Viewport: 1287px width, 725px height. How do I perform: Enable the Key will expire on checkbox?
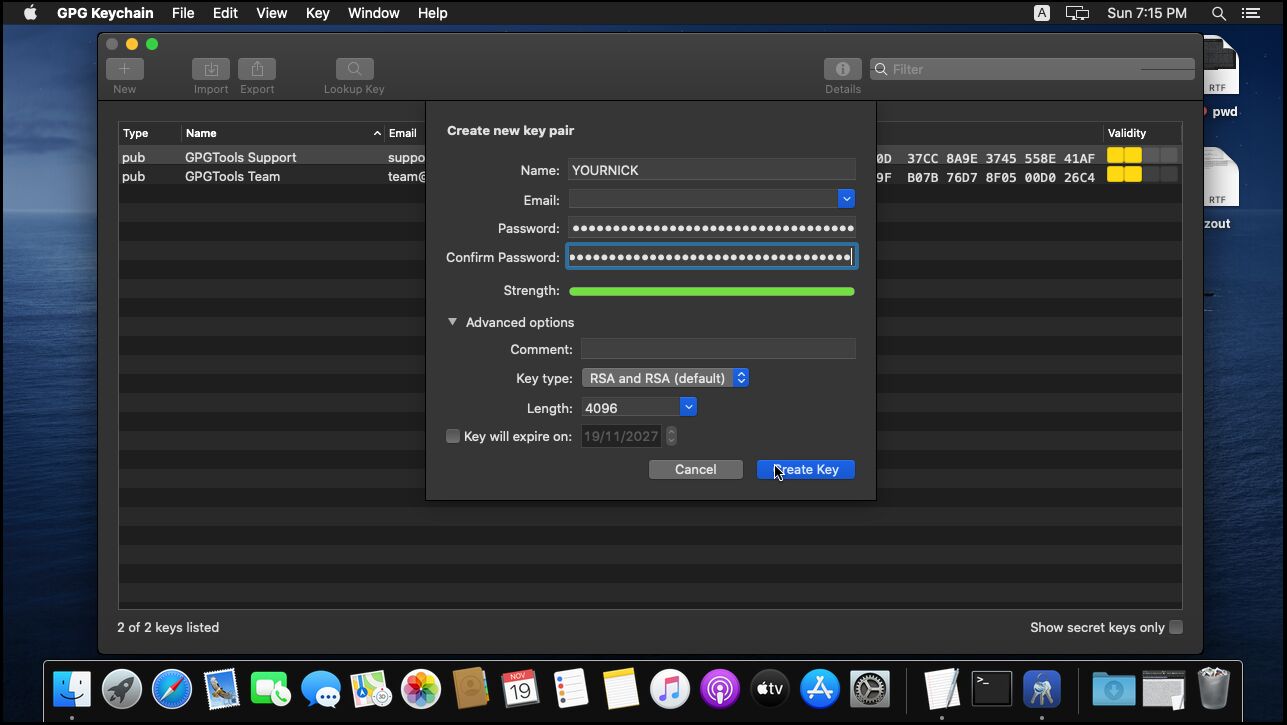point(453,436)
